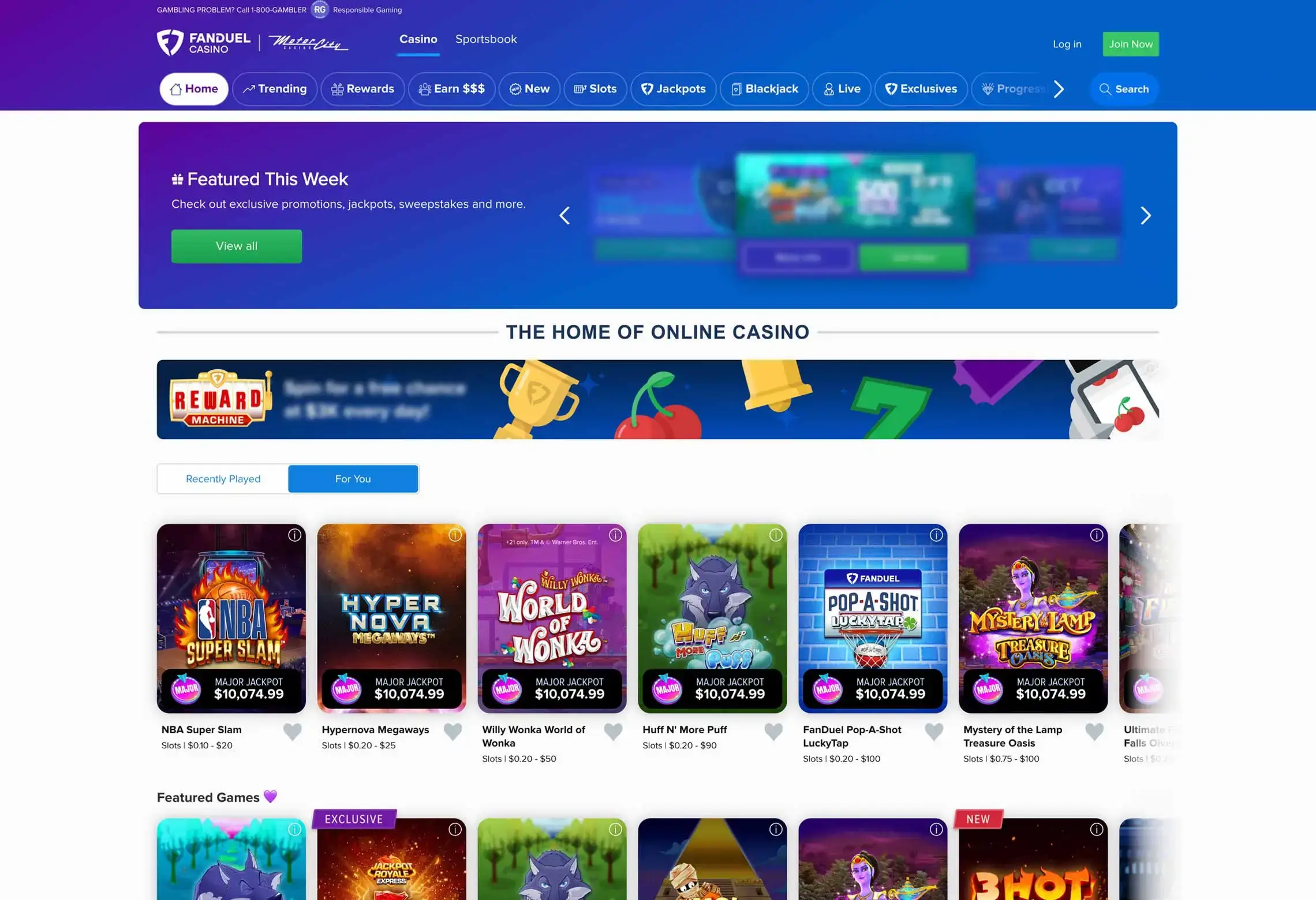Image resolution: width=1316 pixels, height=900 pixels.
Task: Go back to previous featured promotion
Action: click(564, 216)
